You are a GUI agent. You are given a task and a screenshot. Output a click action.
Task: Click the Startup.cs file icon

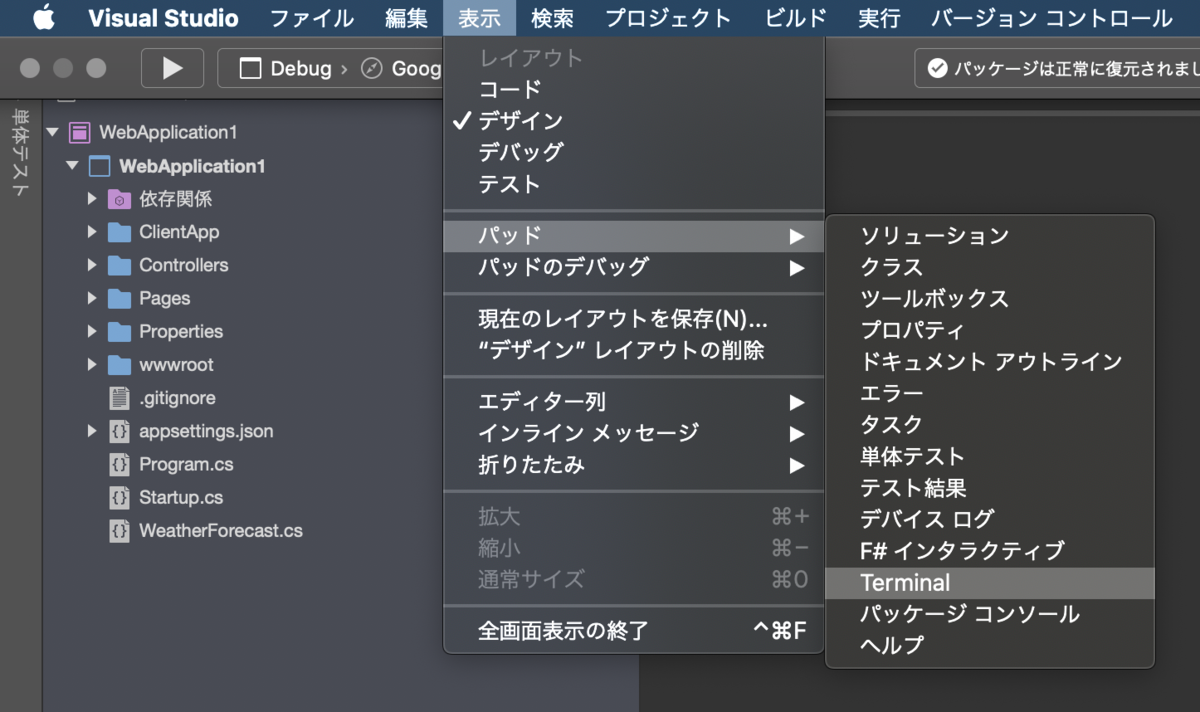pos(119,497)
